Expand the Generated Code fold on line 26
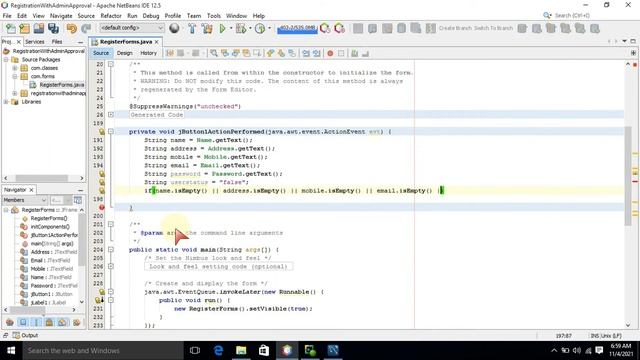The height and width of the screenshot is (360, 640). [111, 115]
